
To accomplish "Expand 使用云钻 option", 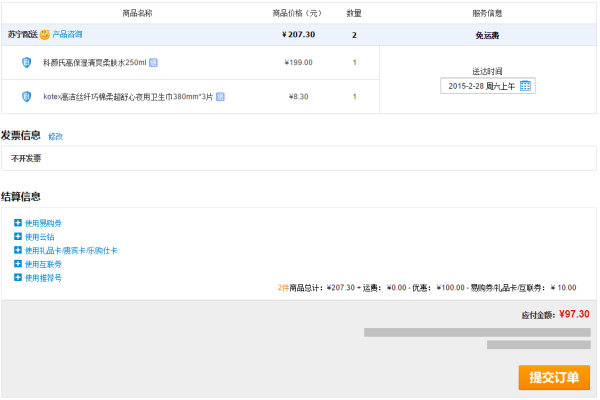I will point(40,237).
